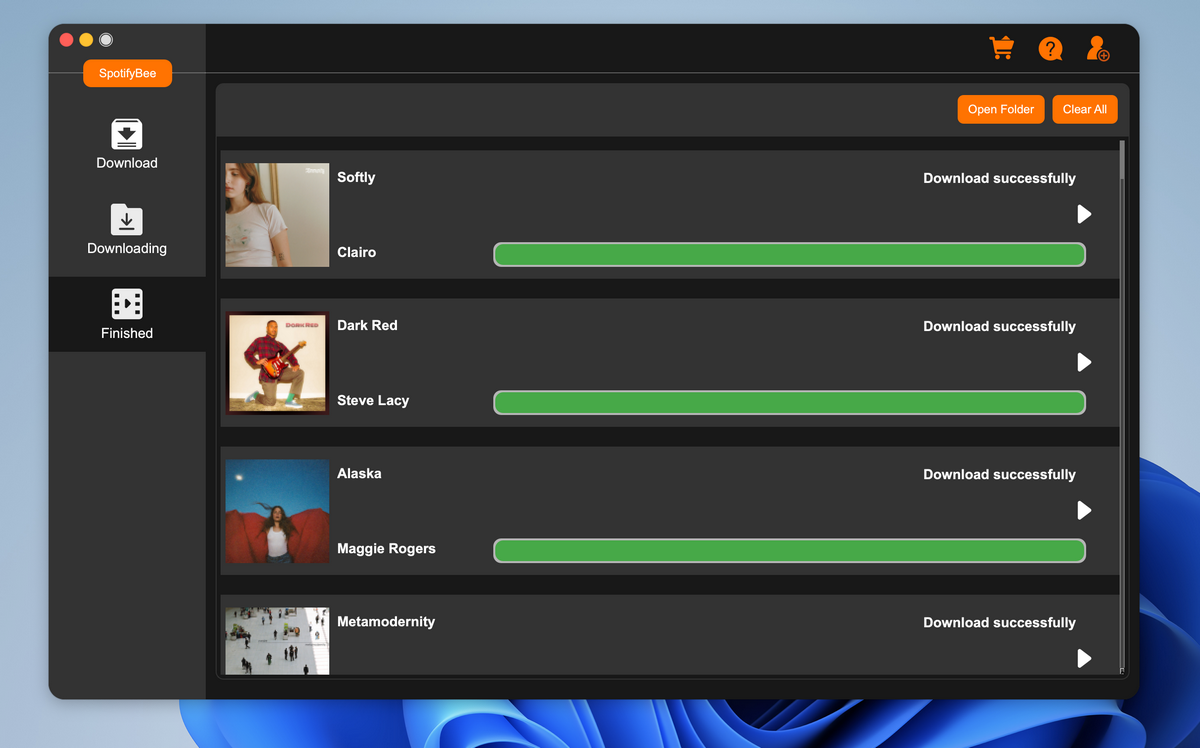
Task: Click Dark Red's Download successfully status
Action: point(999,326)
